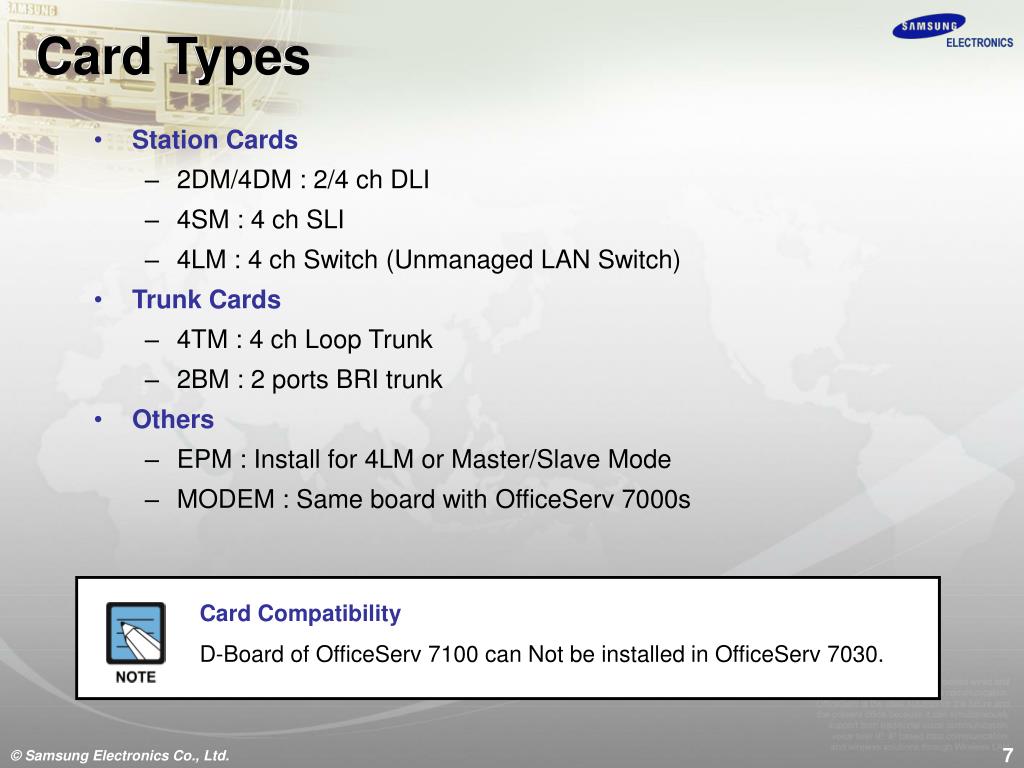
Task: Click the Samsung Electronics logo
Action: [x=952, y=31]
